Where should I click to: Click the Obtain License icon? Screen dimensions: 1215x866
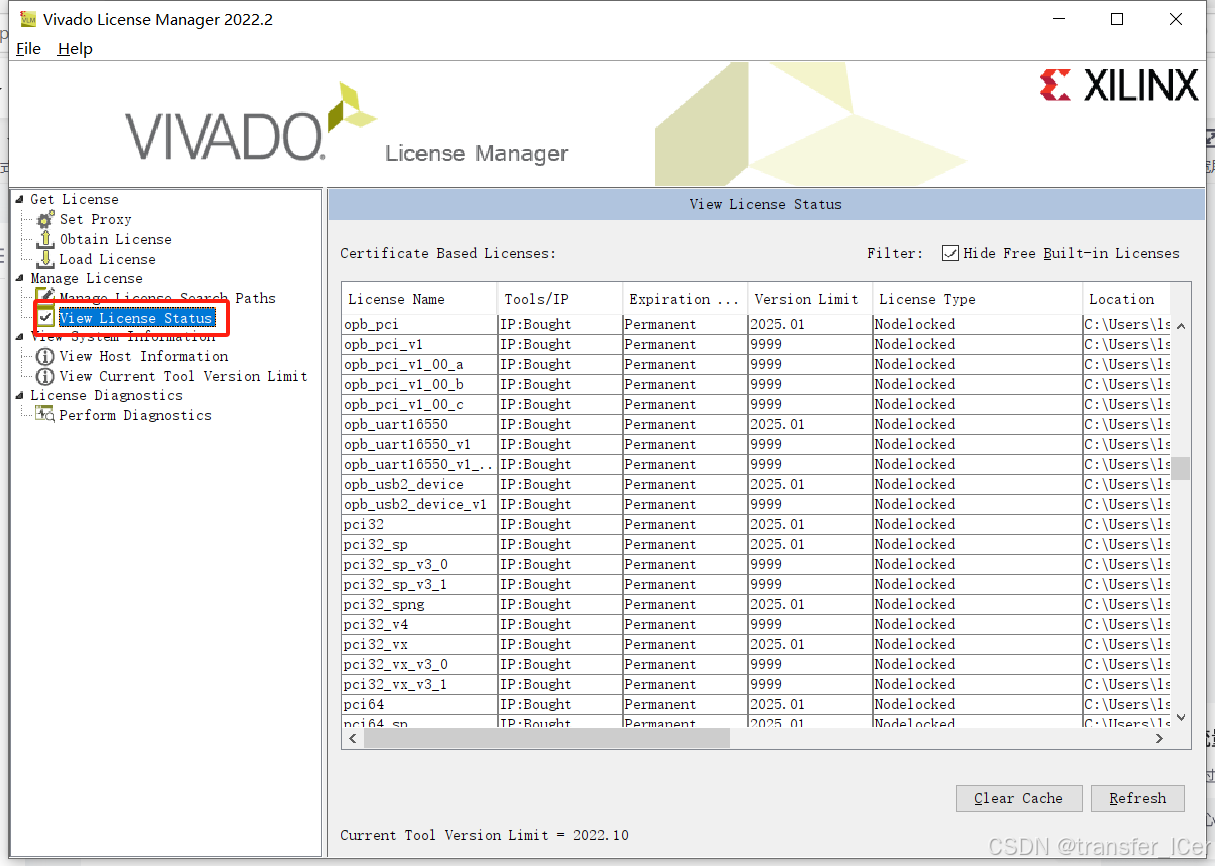46,239
